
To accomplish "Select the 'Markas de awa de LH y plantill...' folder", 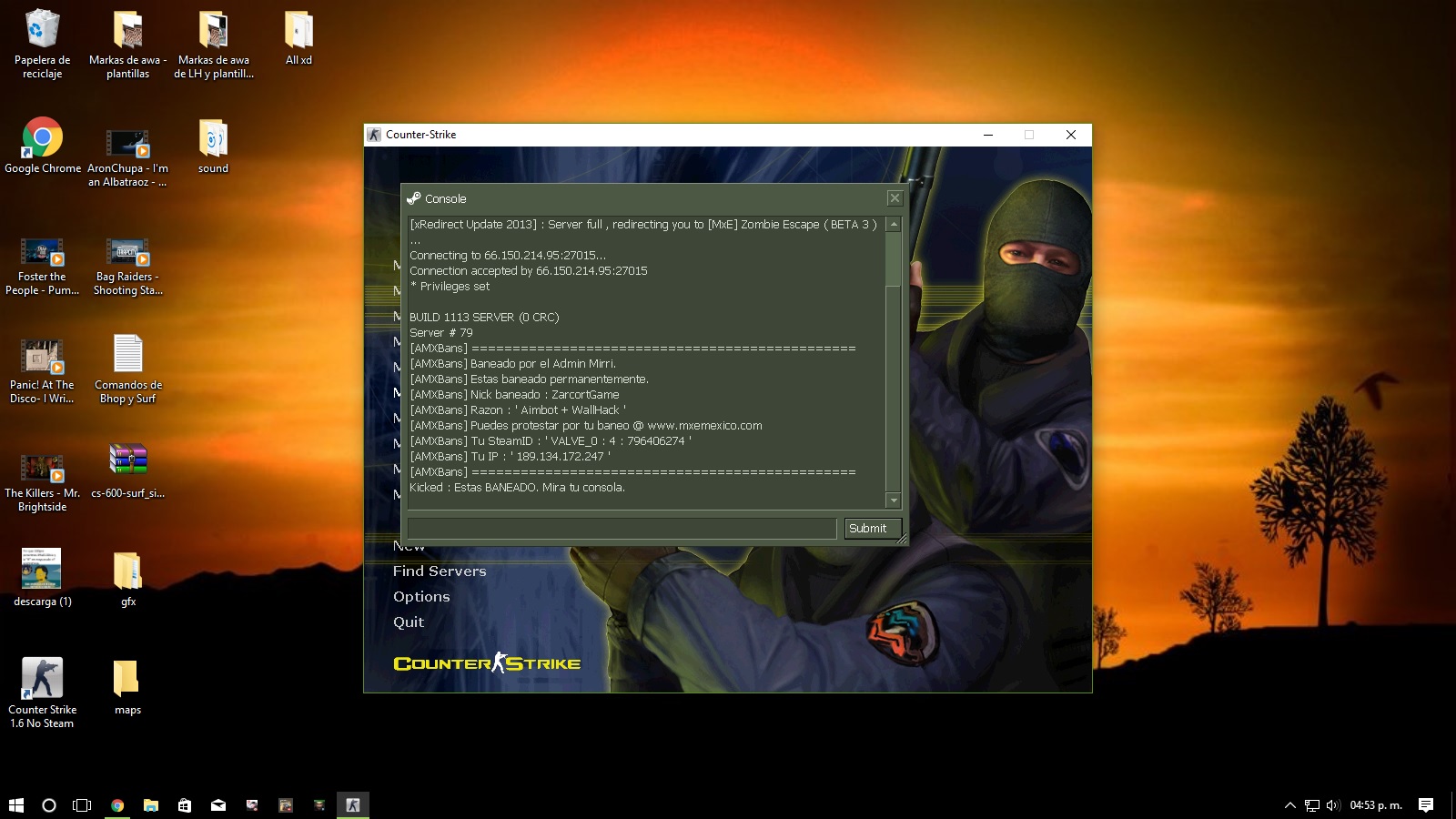I will coord(214,44).
